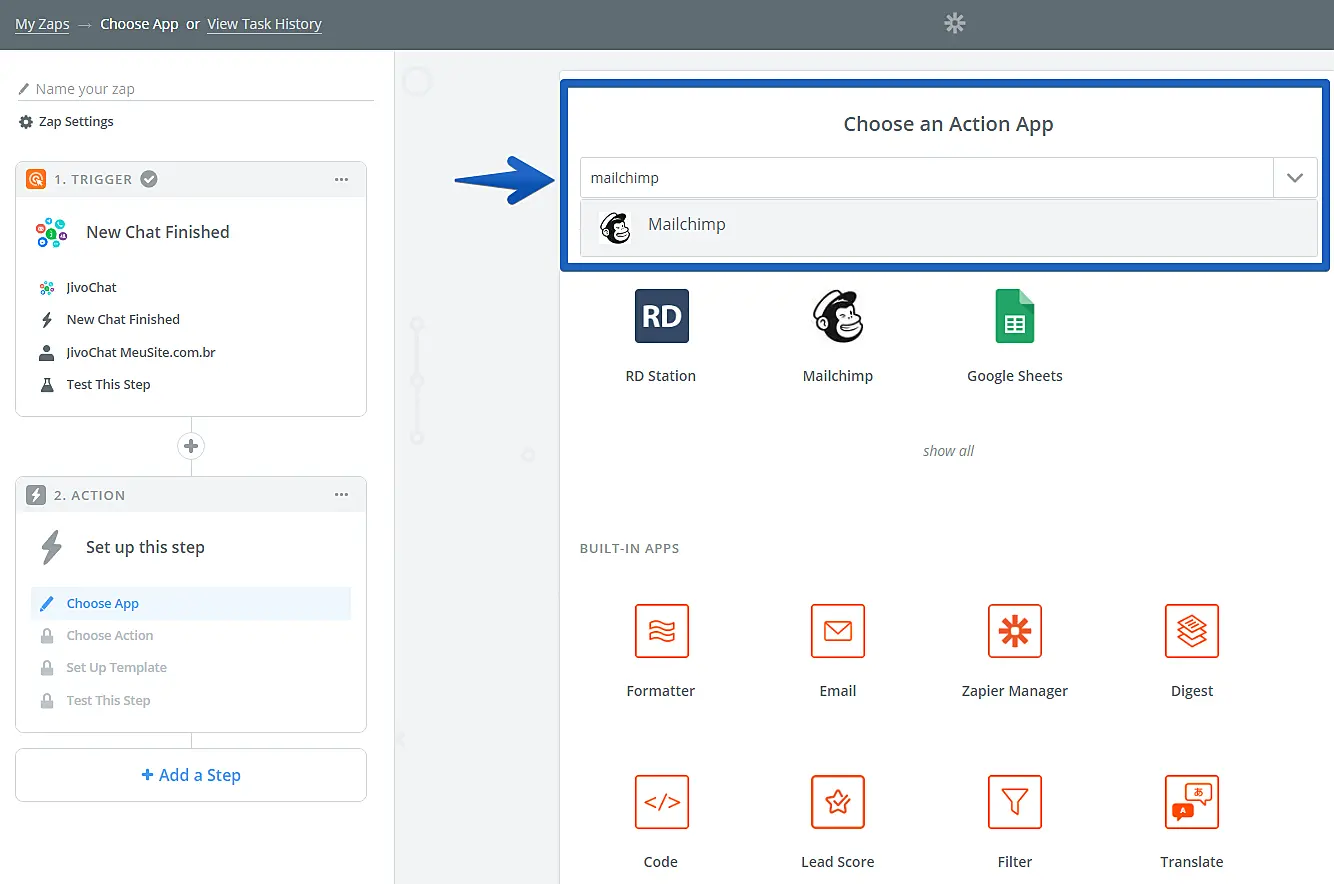This screenshot has height=884, width=1335.
Task: Select the Translate app icon
Action: (1191, 802)
